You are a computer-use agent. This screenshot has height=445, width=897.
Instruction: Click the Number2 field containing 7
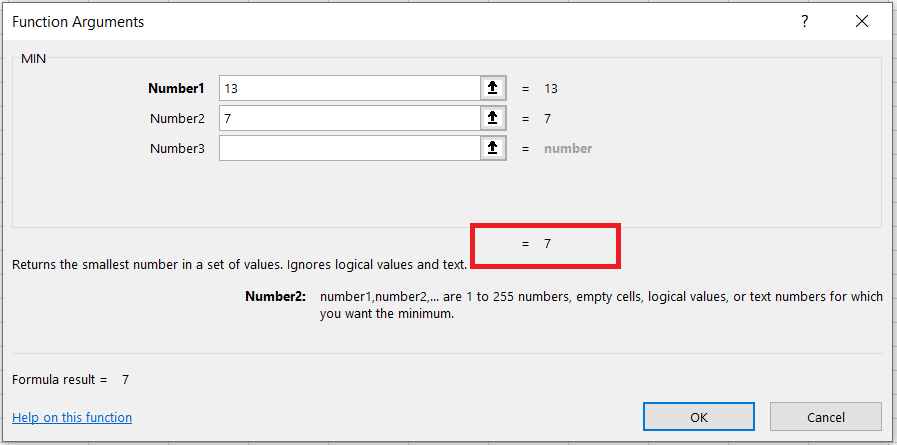(349, 118)
